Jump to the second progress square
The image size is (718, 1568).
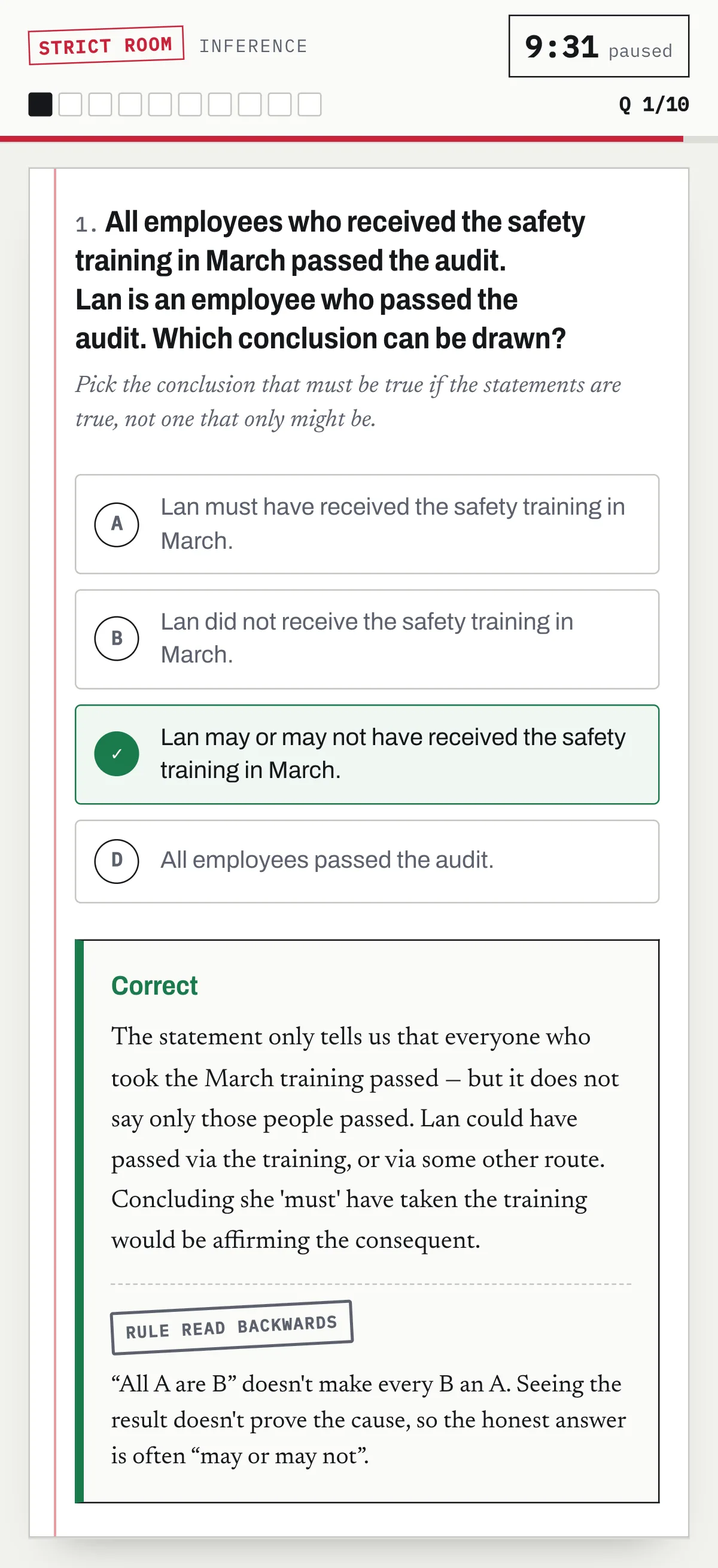[70, 104]
